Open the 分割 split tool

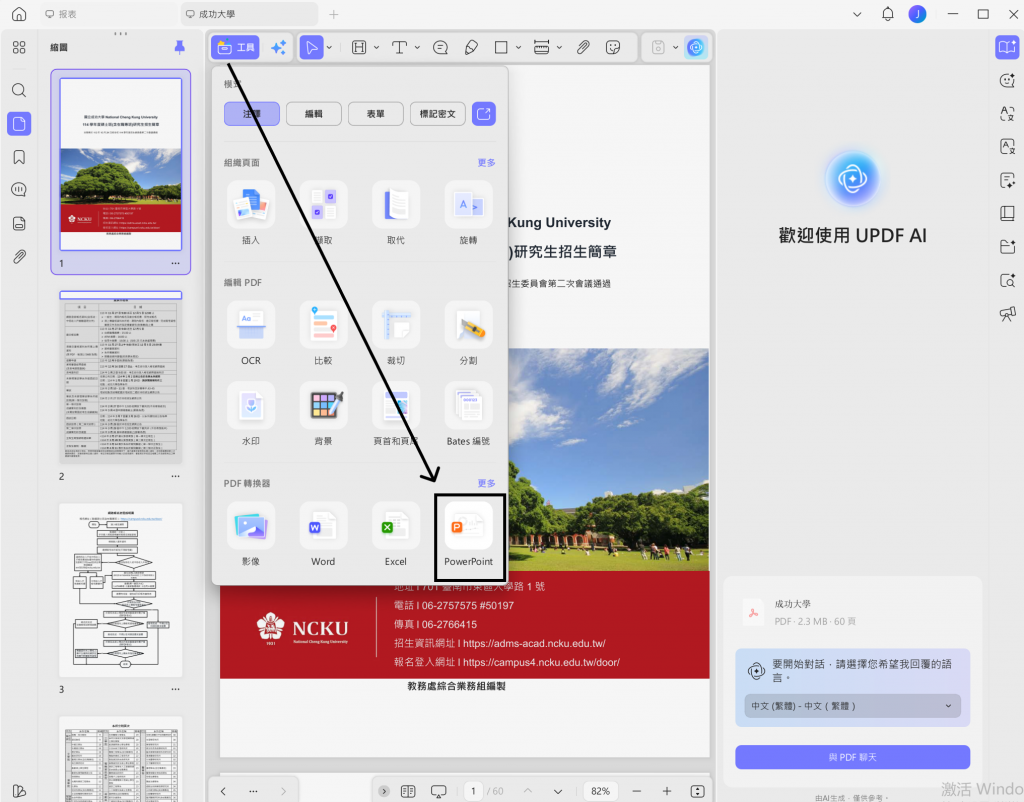click(468, 334)
